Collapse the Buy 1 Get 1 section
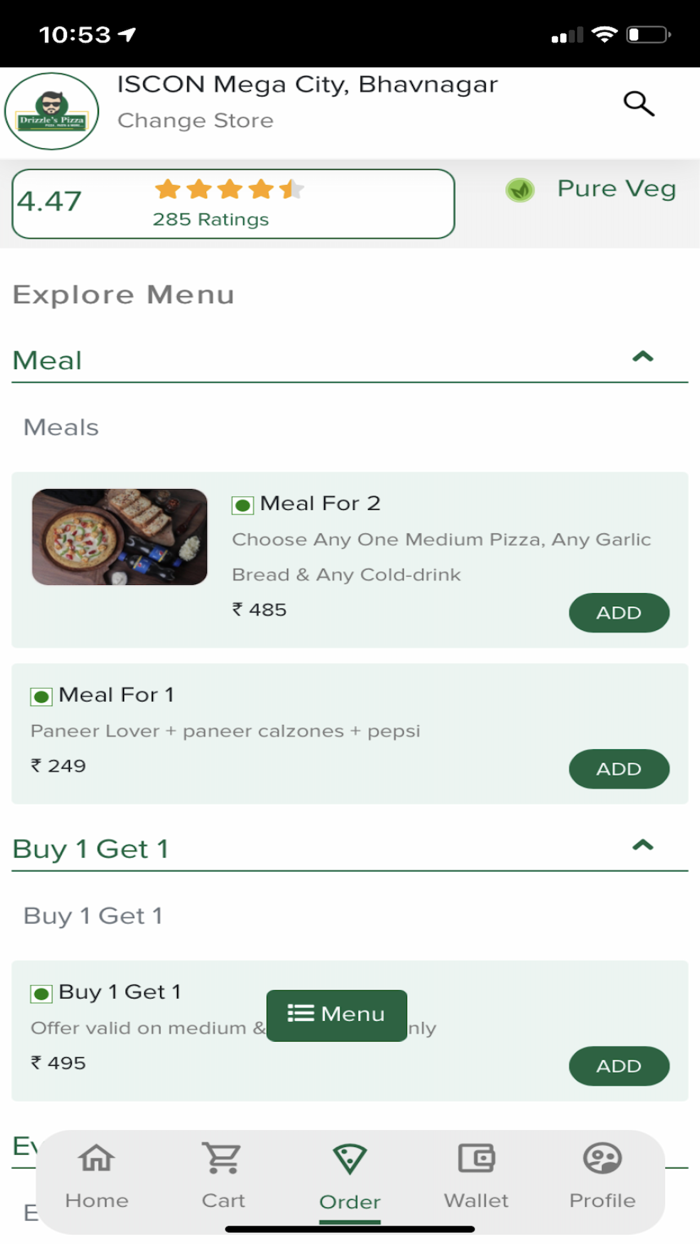 coord(643,846)
